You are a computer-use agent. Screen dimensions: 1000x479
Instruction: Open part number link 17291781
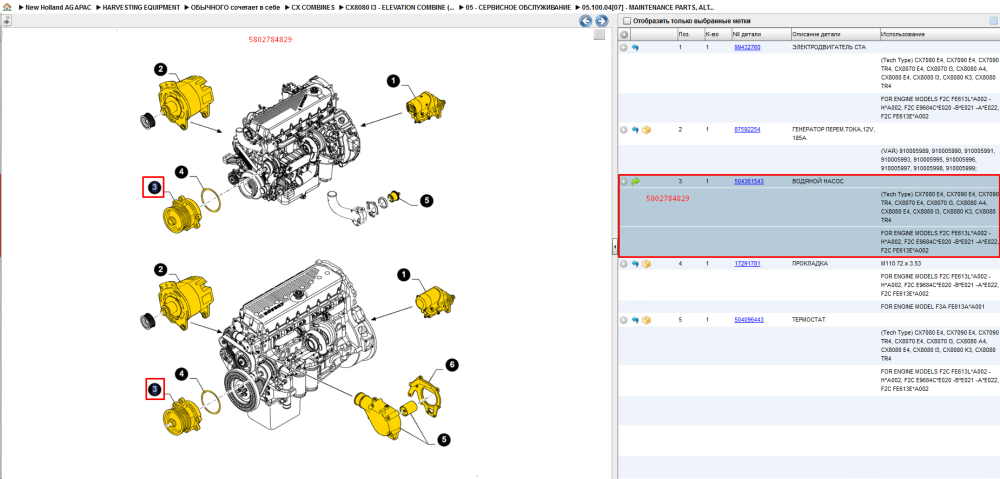click(747, 263)
